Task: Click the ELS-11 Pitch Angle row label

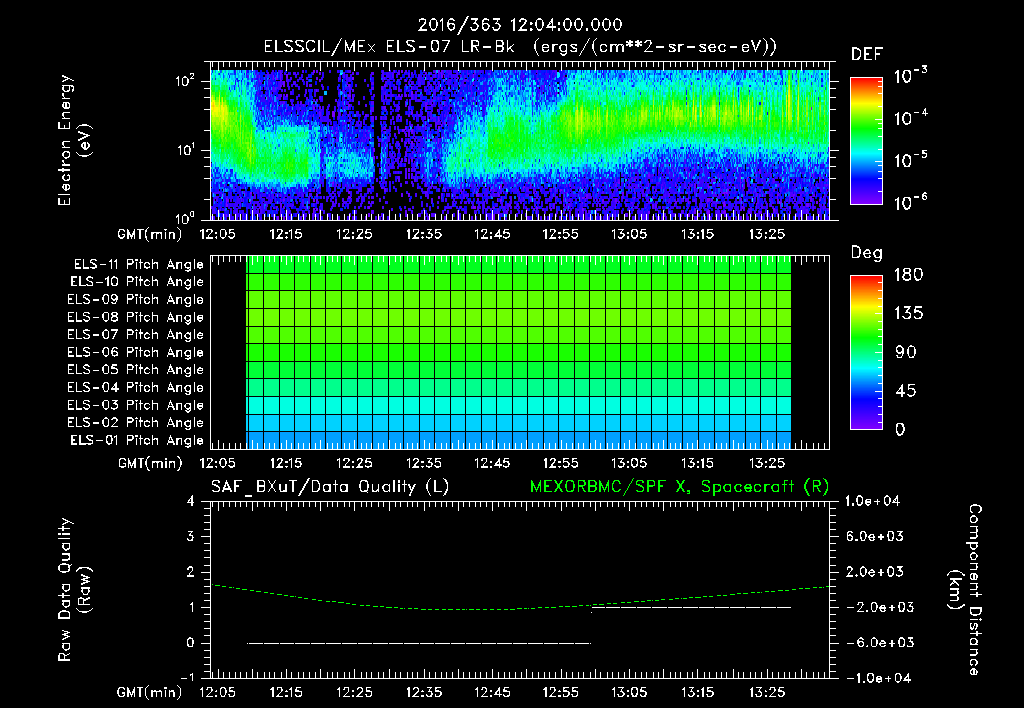Action: tap(138, 265)
